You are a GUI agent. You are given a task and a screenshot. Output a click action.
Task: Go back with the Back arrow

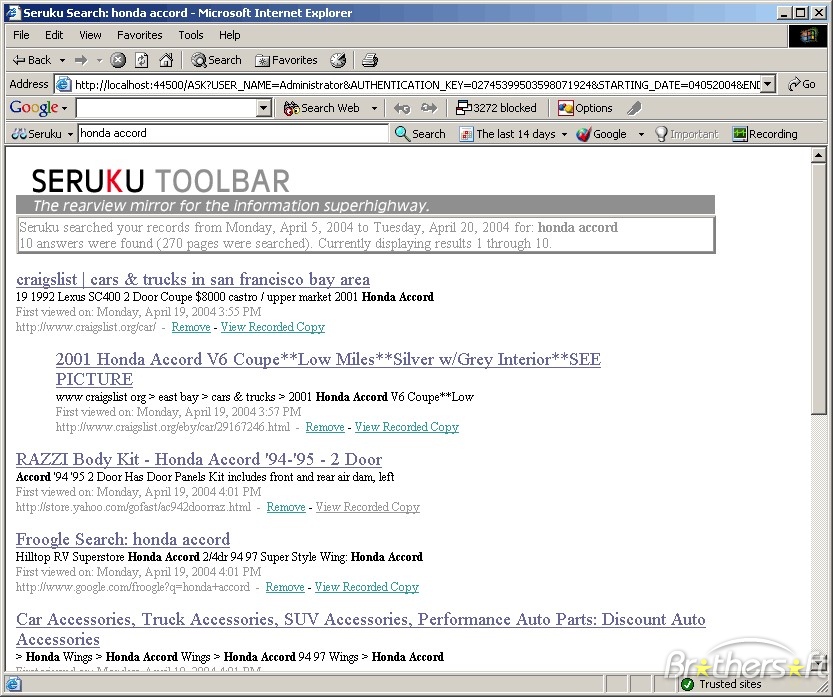point(32,60)
